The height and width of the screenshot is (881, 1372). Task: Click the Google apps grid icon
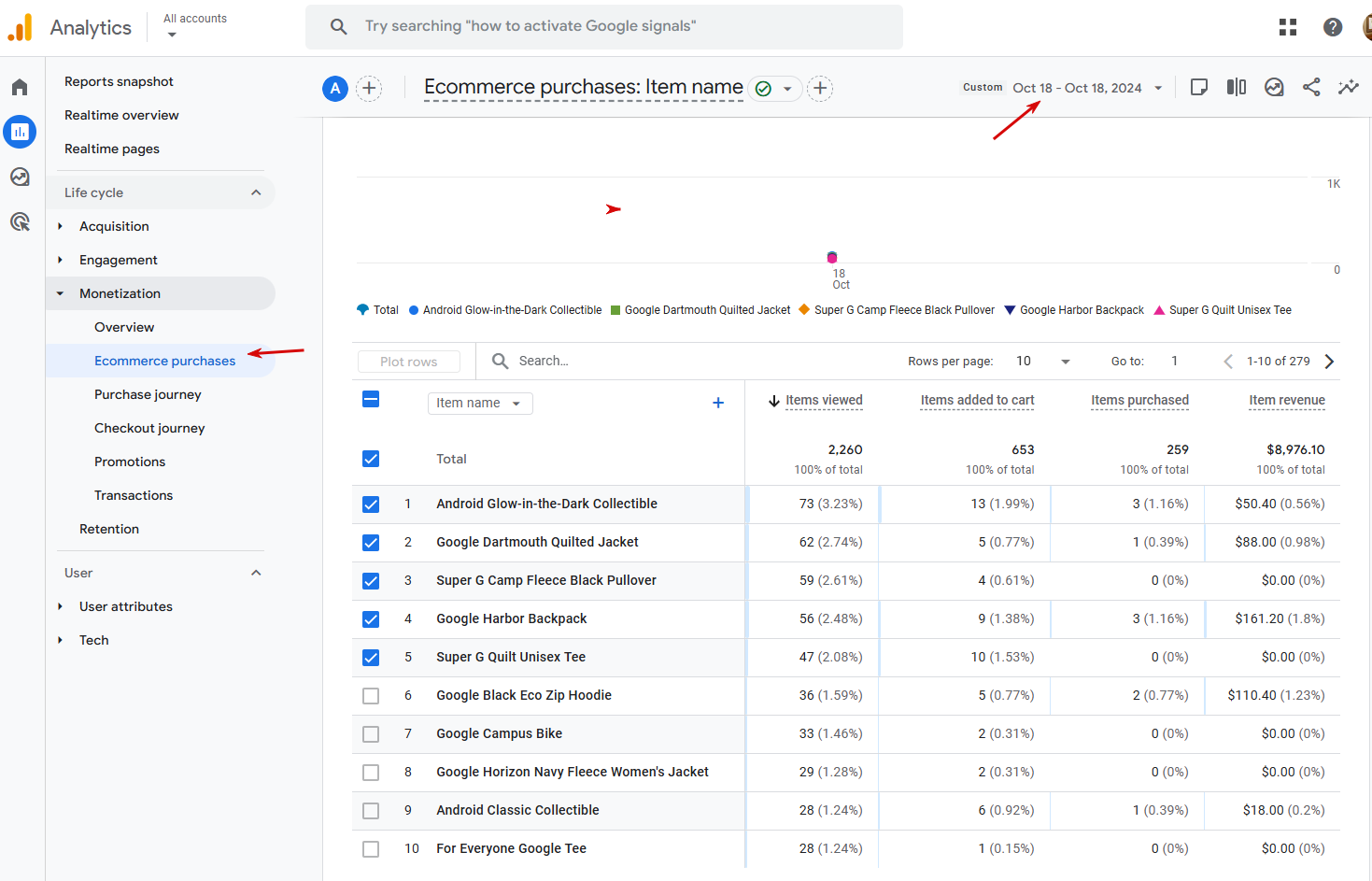point(1288,27)
